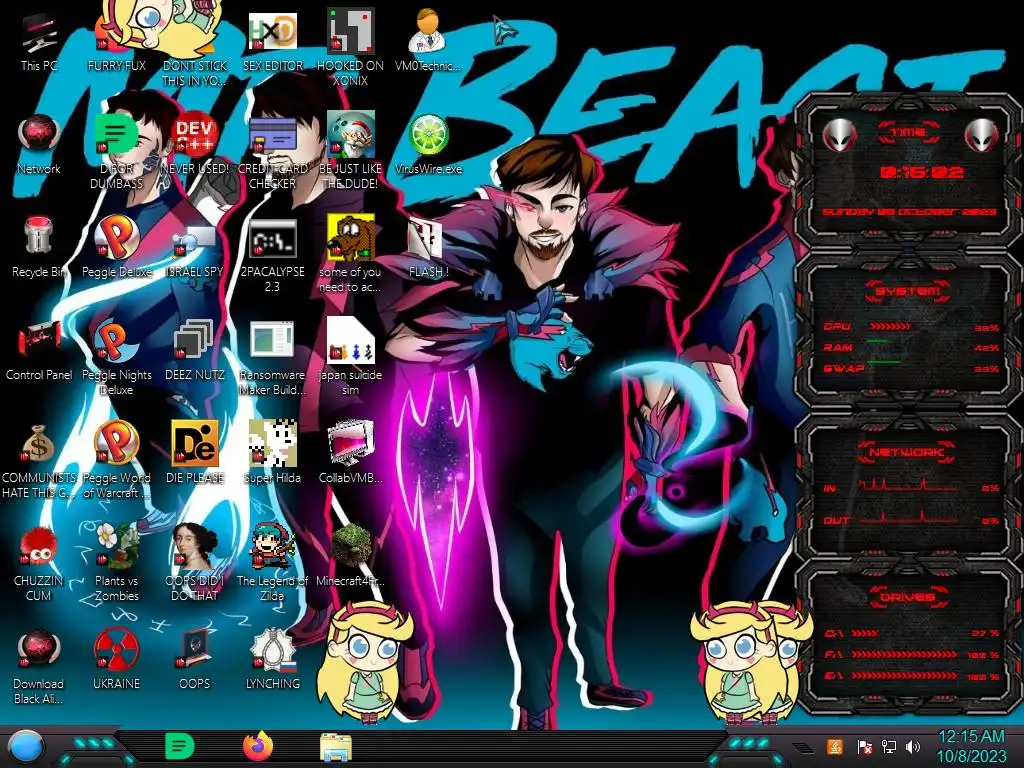Click the F:\ drive usage bar

(x=904, y=654)
